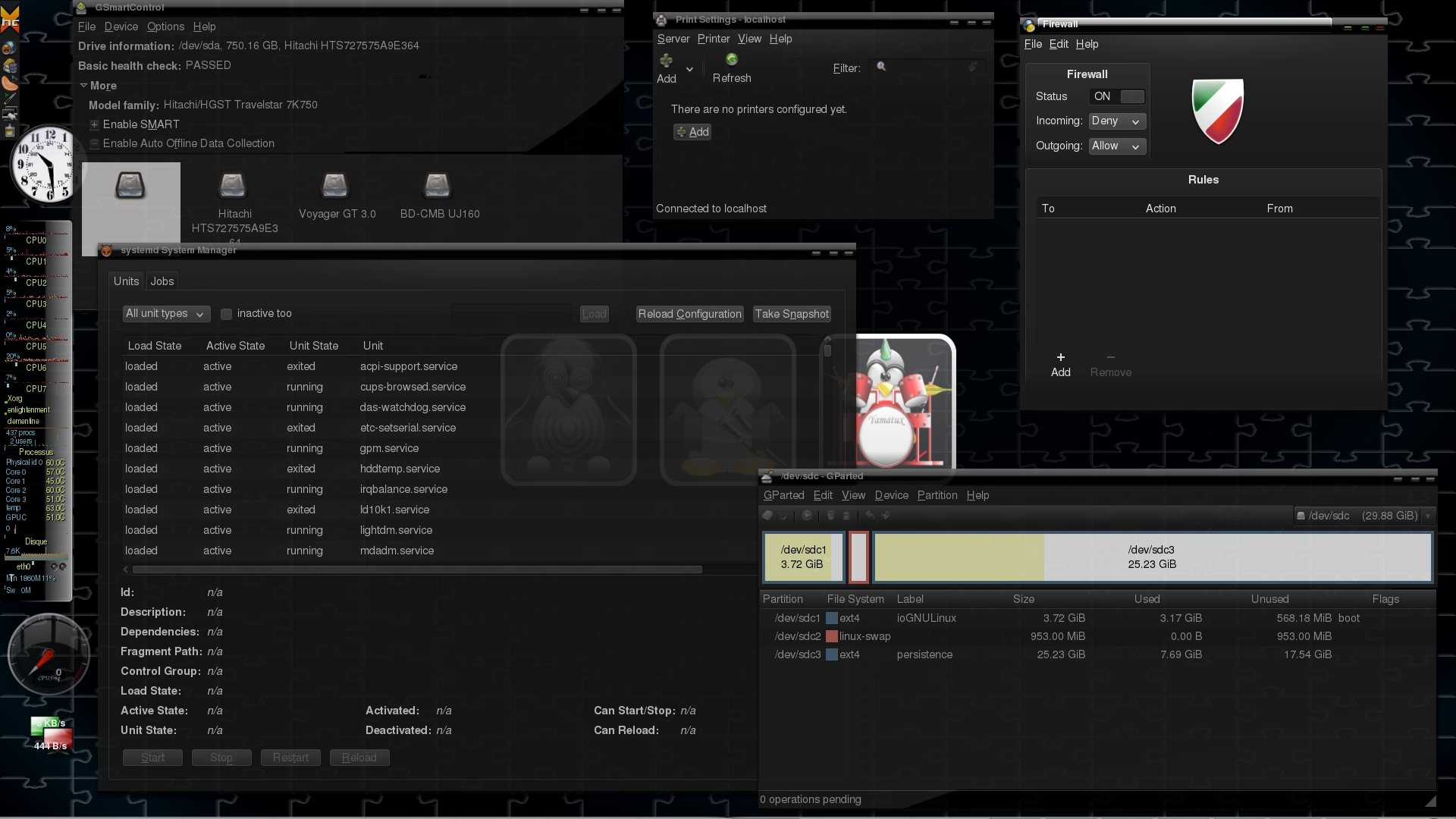
Task: Open the 'All unit types' dropdown
Action: [x=165, y=314]
